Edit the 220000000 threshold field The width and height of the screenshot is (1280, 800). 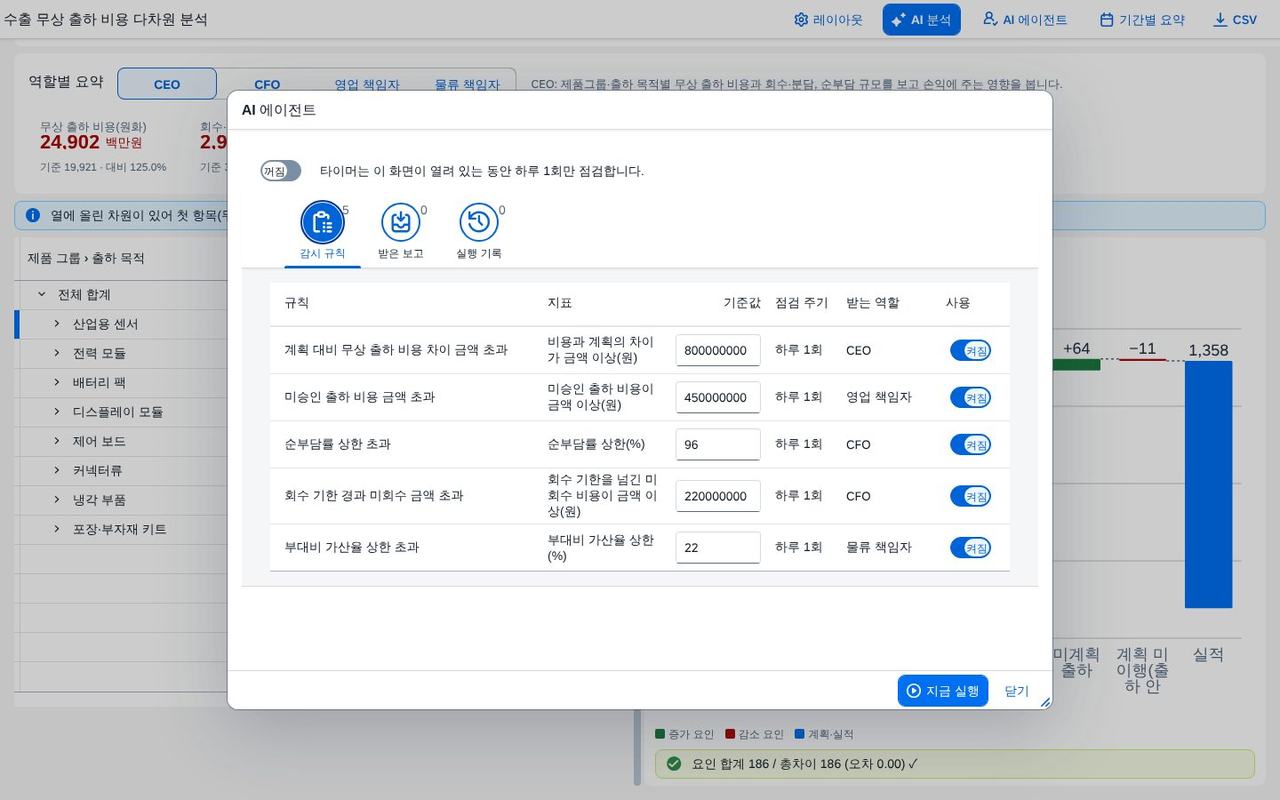718,496
